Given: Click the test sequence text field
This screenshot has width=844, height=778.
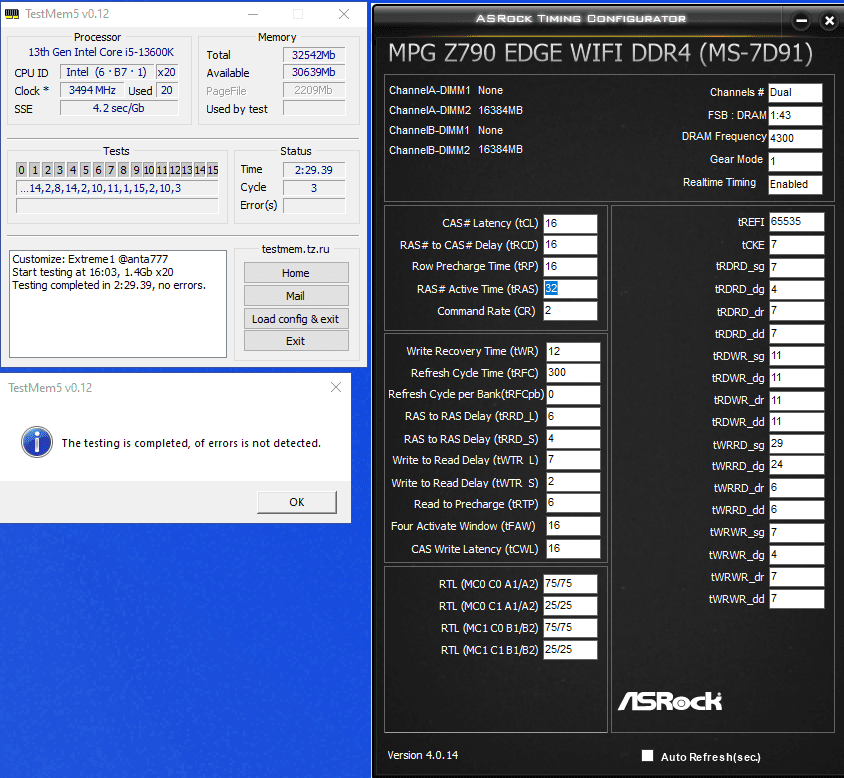Looking at the screenshot, I should [117, 188].
